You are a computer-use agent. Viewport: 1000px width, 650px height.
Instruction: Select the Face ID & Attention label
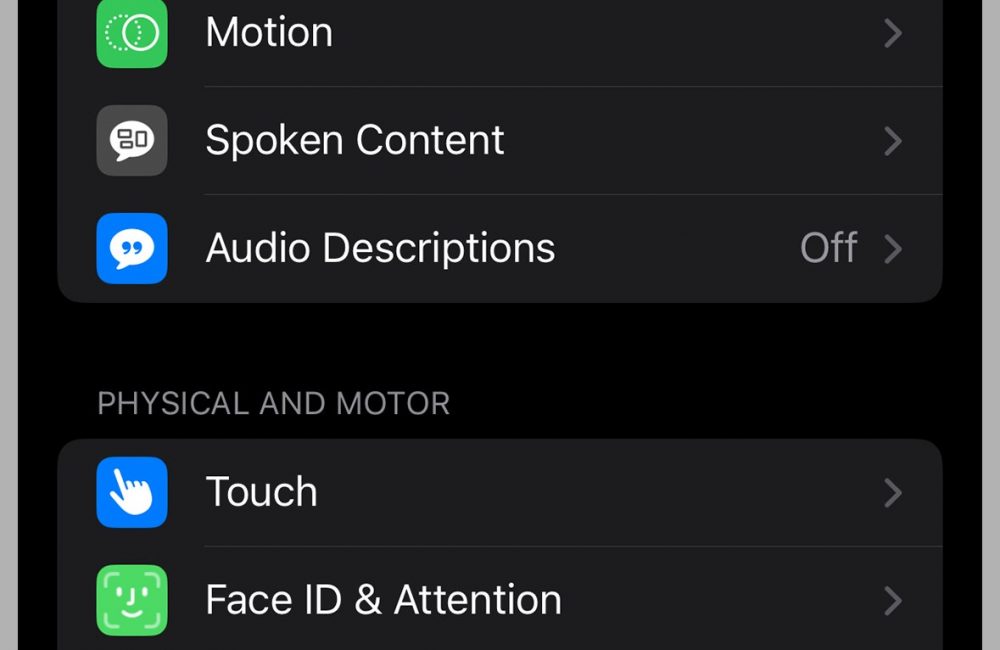coord(383,600)
